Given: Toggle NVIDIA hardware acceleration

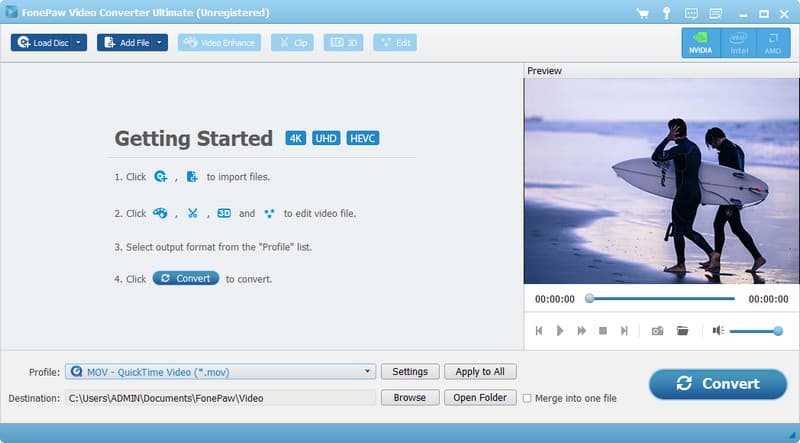Looking at the screenshot, I should click(x=700, y=43).
